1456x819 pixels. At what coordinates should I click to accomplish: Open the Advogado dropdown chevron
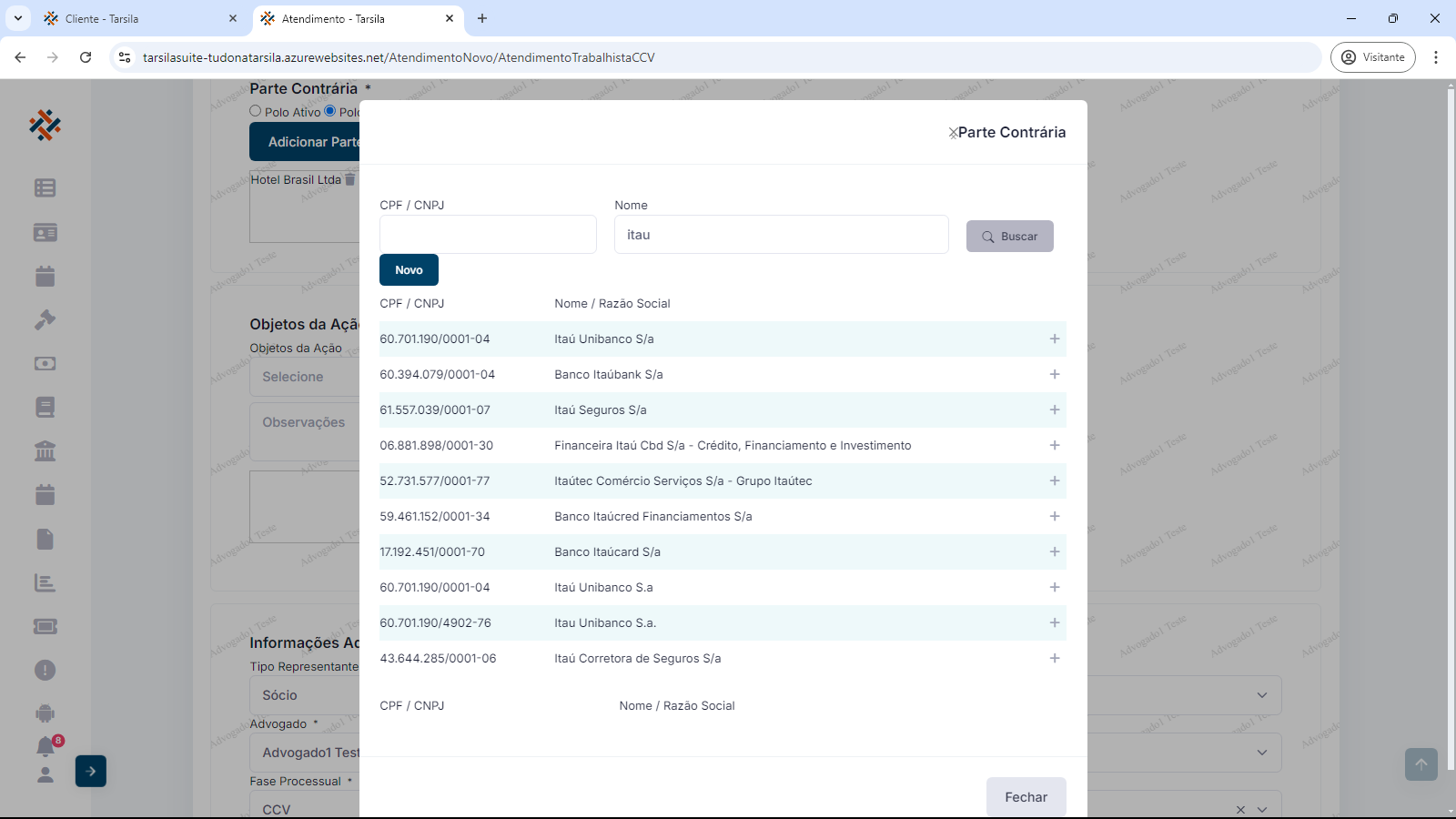pos(1262,753)
